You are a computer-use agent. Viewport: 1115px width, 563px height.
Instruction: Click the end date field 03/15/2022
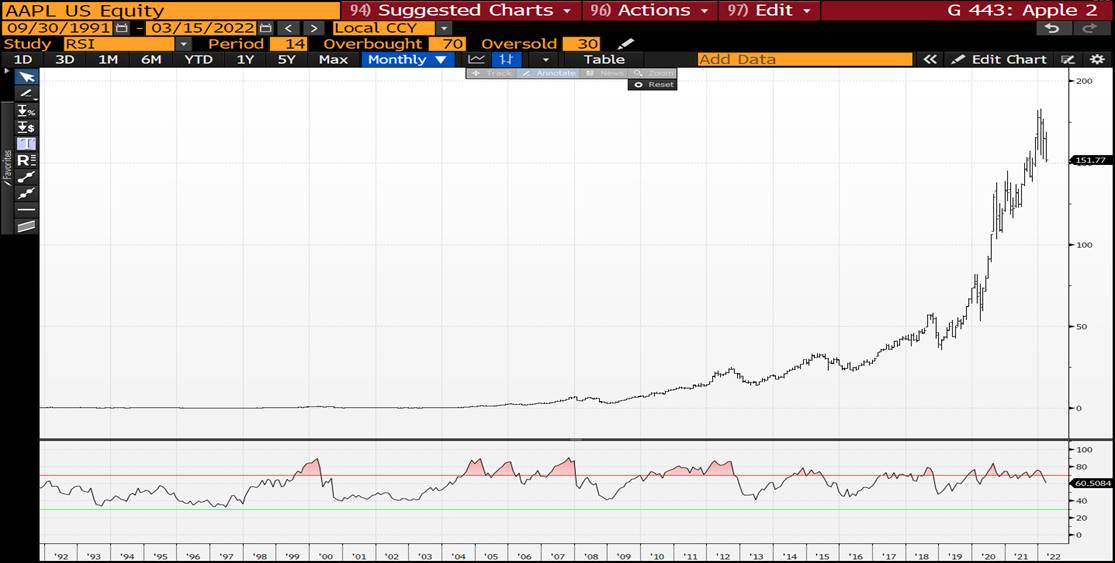[201, 28]
